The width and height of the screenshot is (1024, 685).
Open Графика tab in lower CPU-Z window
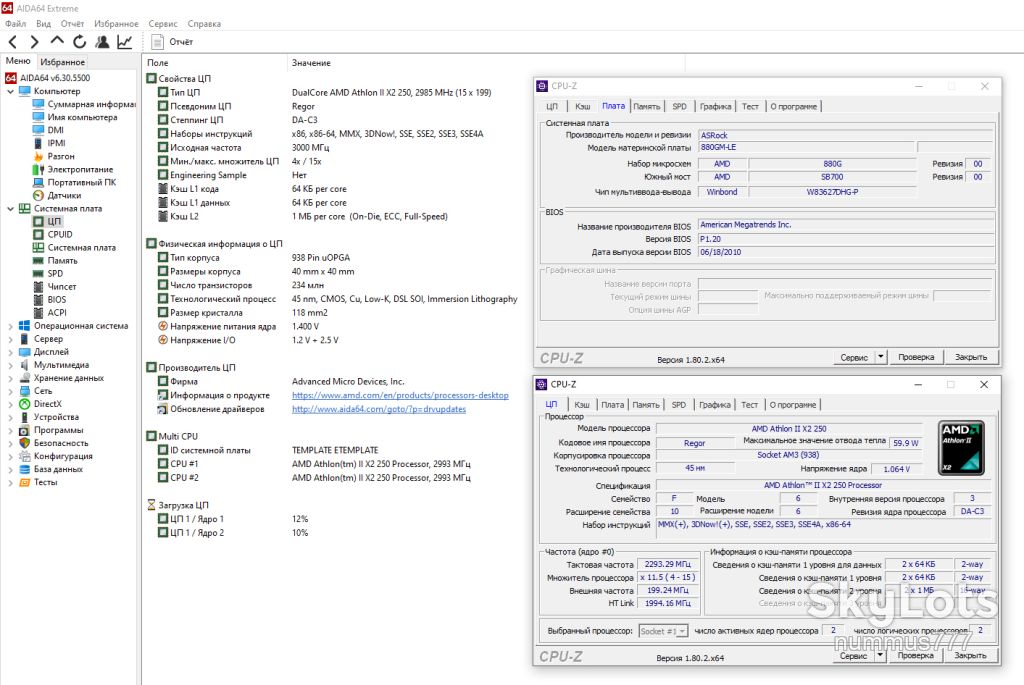(x=715, y=405)
